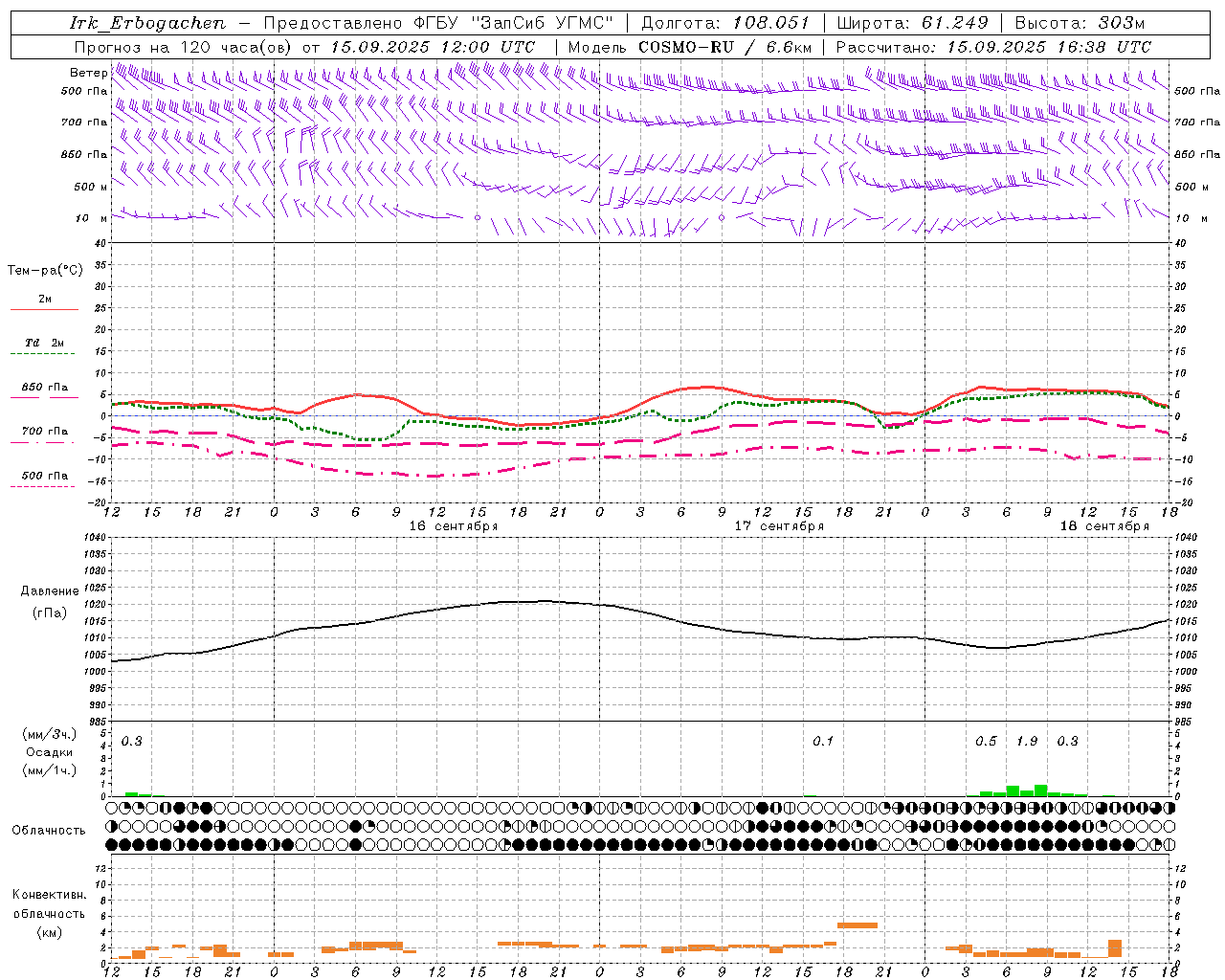This screenshot has width=1225, height=980.
Task: Click the Осадки precipitation label
Action: tap(49, 752)
